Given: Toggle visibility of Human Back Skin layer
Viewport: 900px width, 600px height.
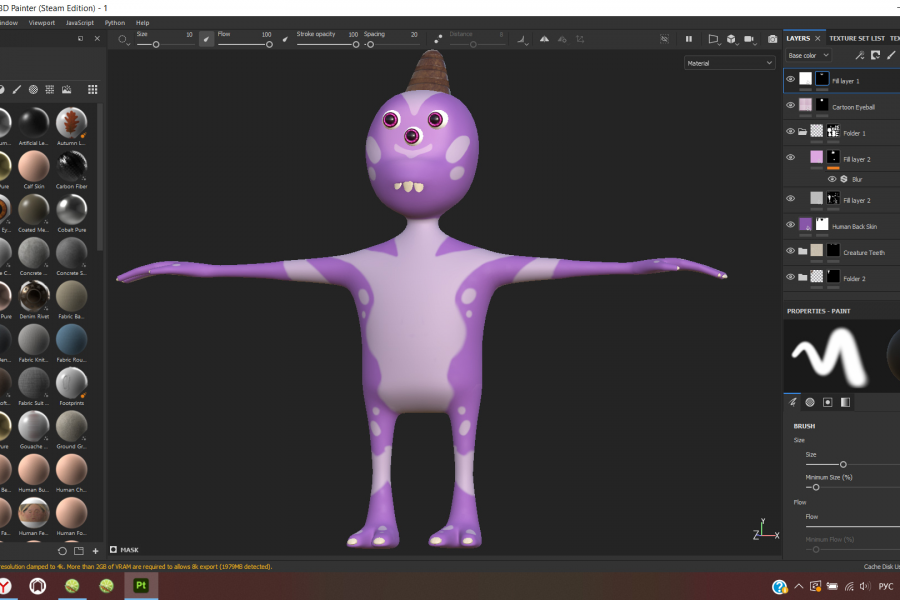Looking at the screenshot, I should 790,225.
